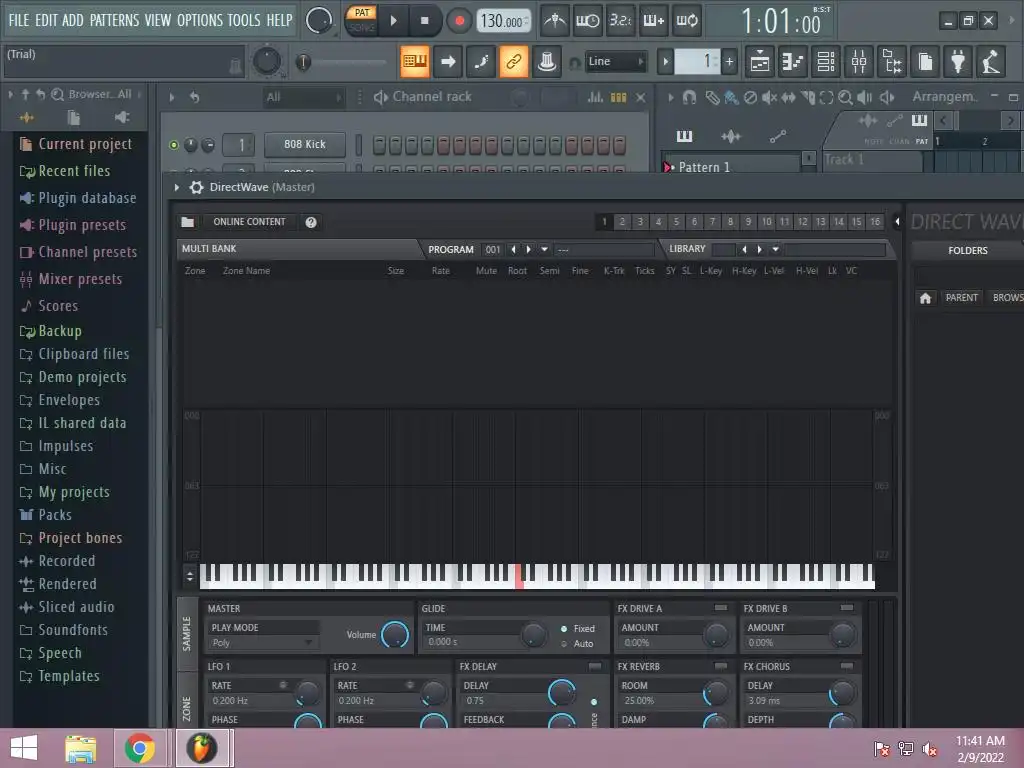Screen dimensions: 1024x768
Task: Click the Glide Time knob
Action: pos(533,635)
